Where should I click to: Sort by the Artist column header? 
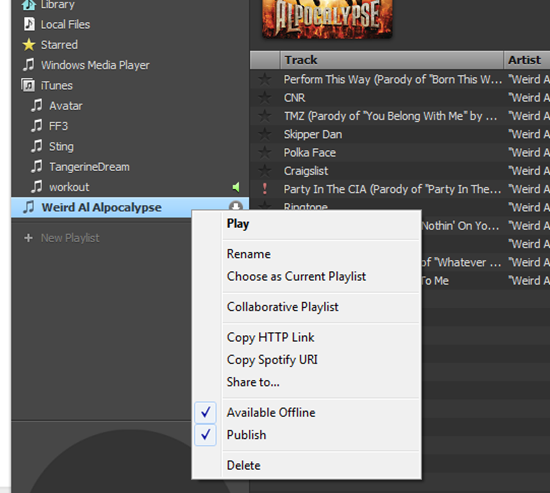coord(527,60)
